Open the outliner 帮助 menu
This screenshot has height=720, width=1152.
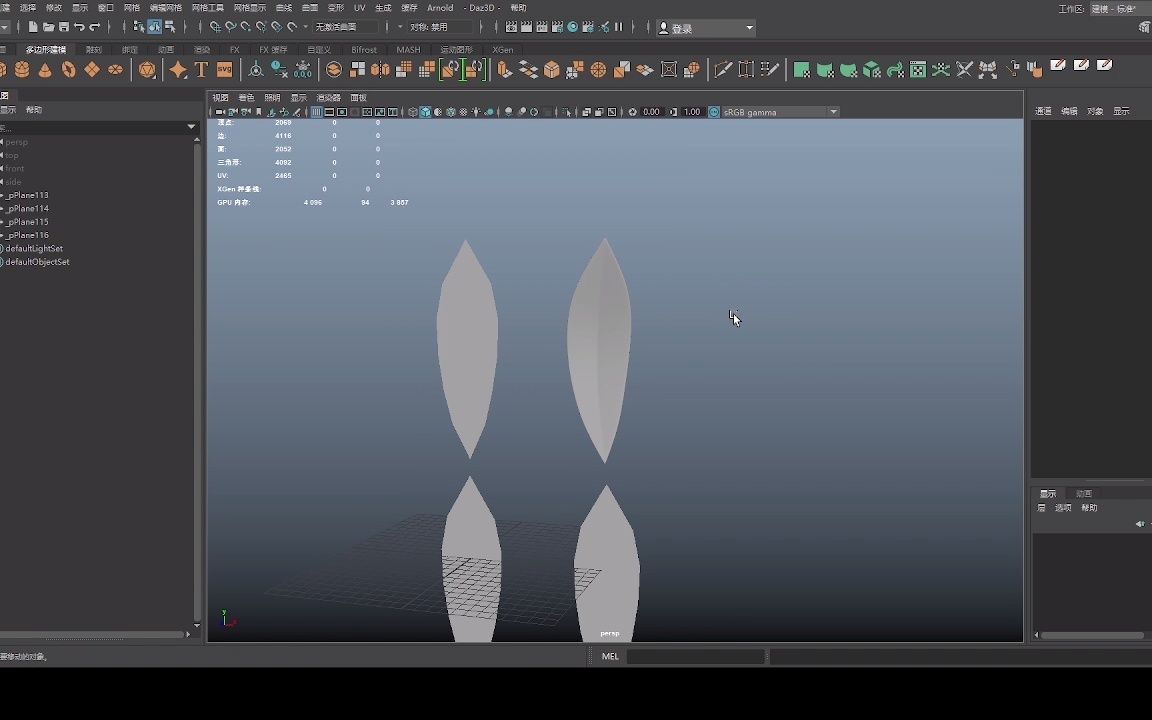pyautogui.click(x=34, y=110)
